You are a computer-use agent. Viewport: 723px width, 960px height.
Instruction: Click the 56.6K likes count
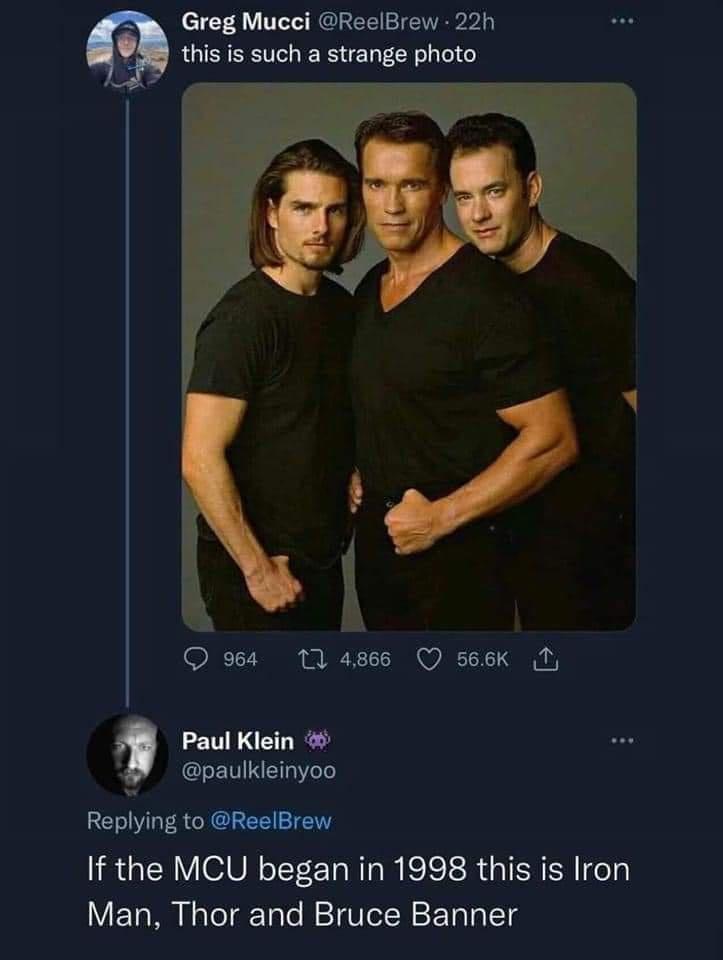[x=482, y=660]
